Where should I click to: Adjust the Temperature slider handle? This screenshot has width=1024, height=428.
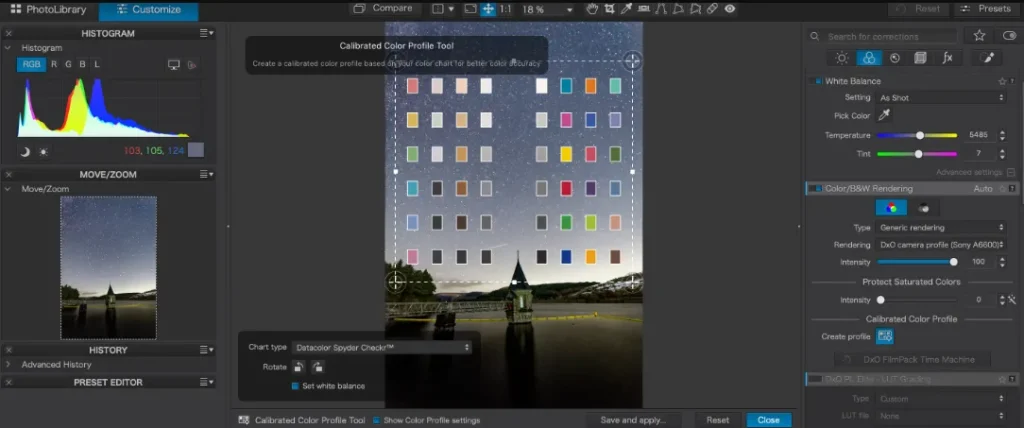920,135
